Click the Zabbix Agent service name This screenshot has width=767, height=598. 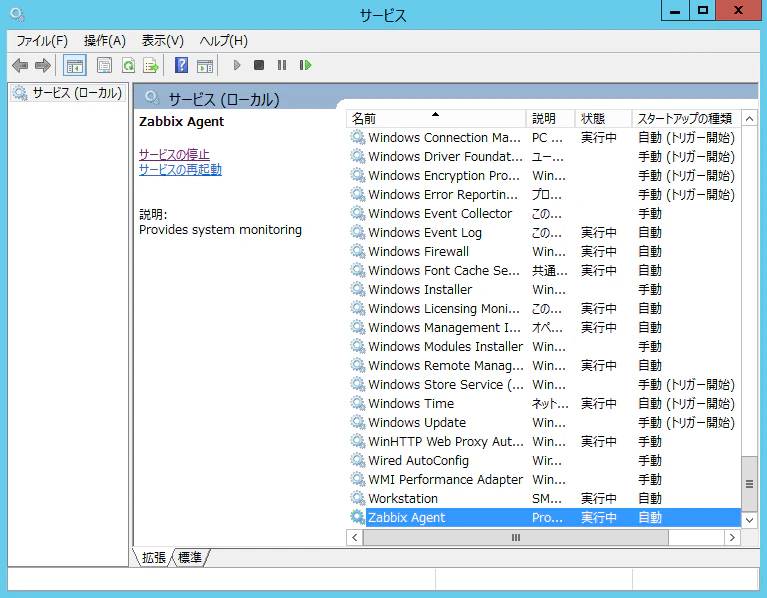pyautogui.click(x=406, y=517)
